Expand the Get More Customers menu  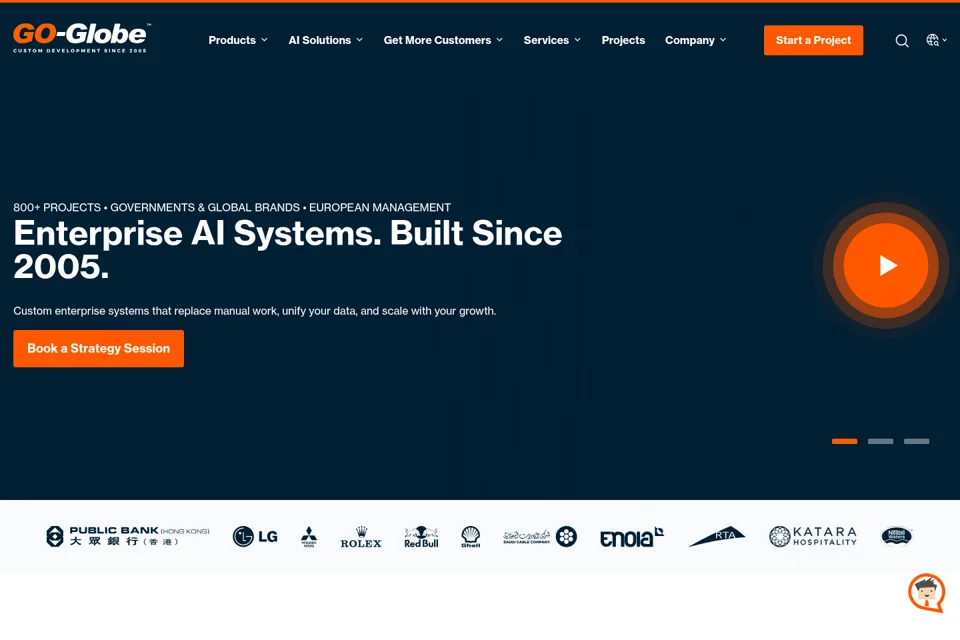(x=443, y=40)
